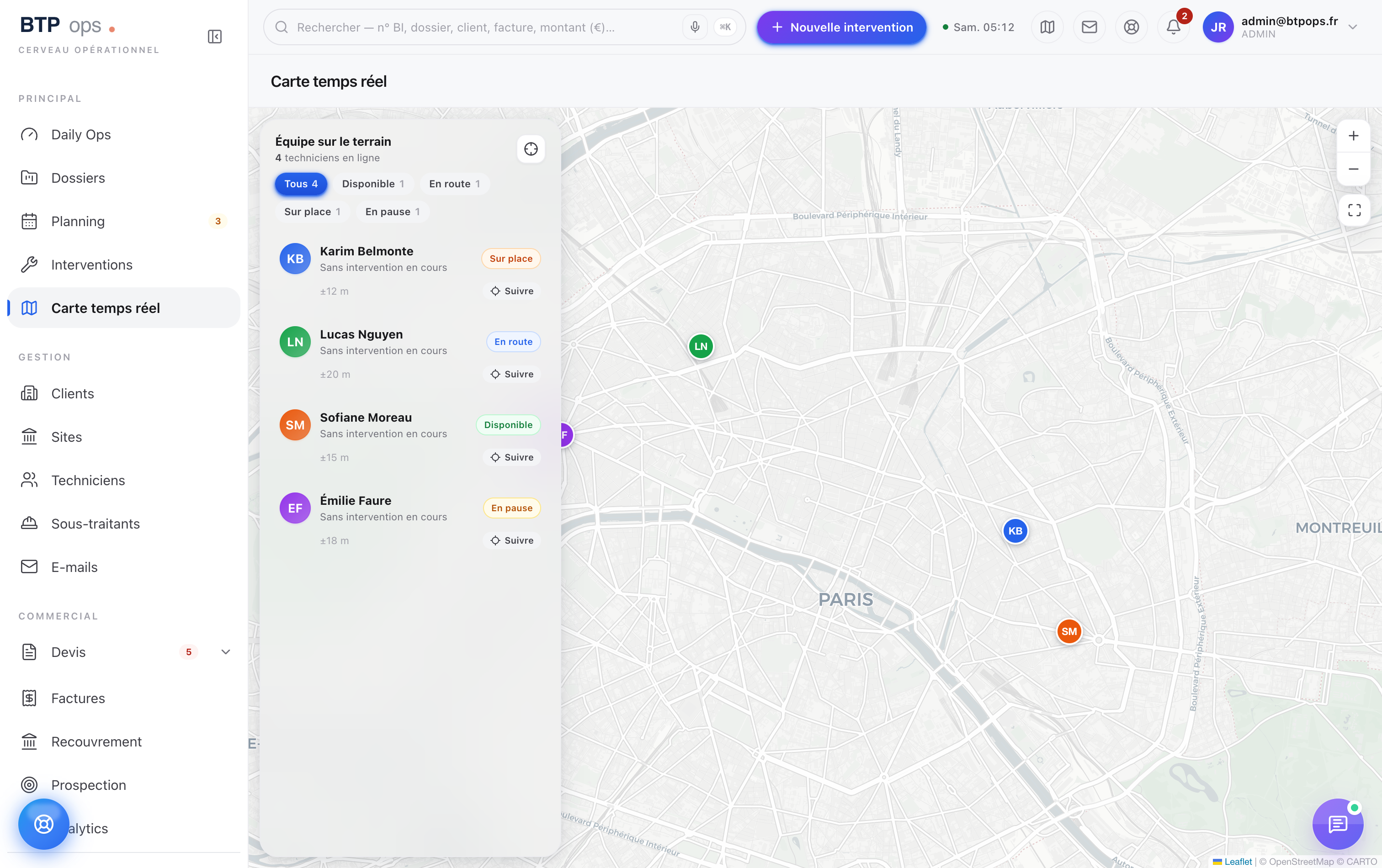This screenshot has width=1382, height=868.
Task: Collapse the sidebar with the panel icon
Action: coord(215,37)
